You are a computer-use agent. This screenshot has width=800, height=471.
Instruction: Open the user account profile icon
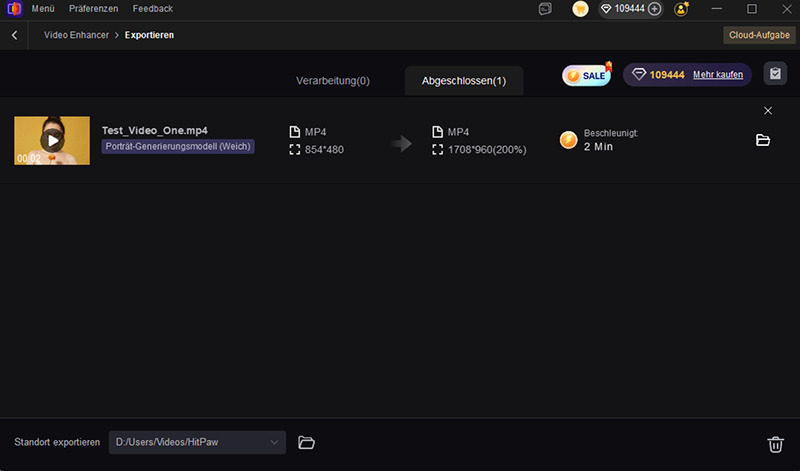[x=682, y=9]
